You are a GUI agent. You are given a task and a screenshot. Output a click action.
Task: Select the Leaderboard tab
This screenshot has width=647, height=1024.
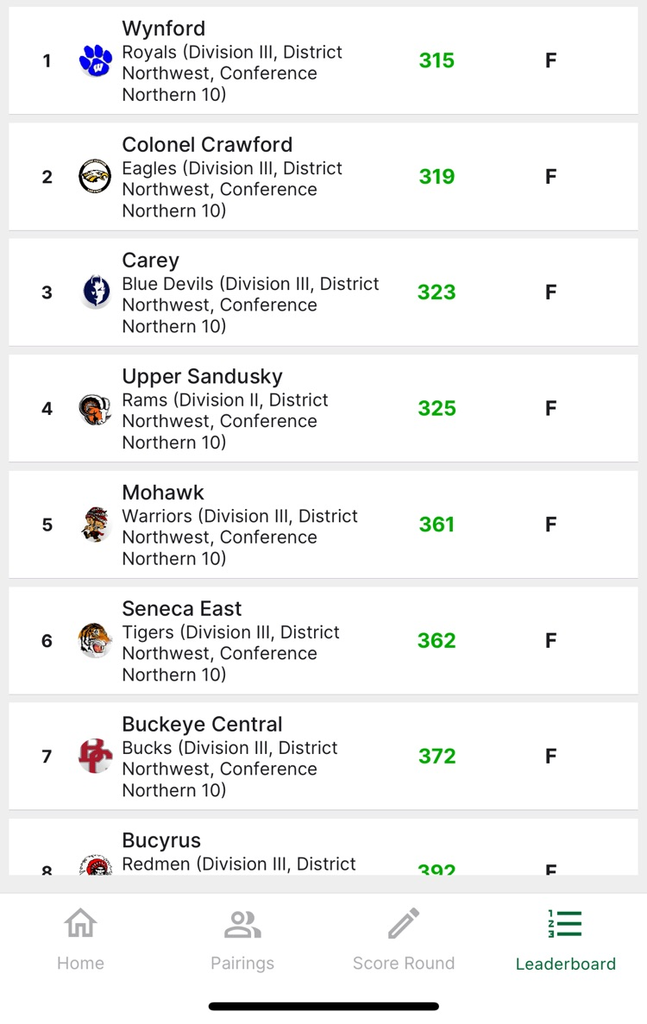click(x=565, y=939)
